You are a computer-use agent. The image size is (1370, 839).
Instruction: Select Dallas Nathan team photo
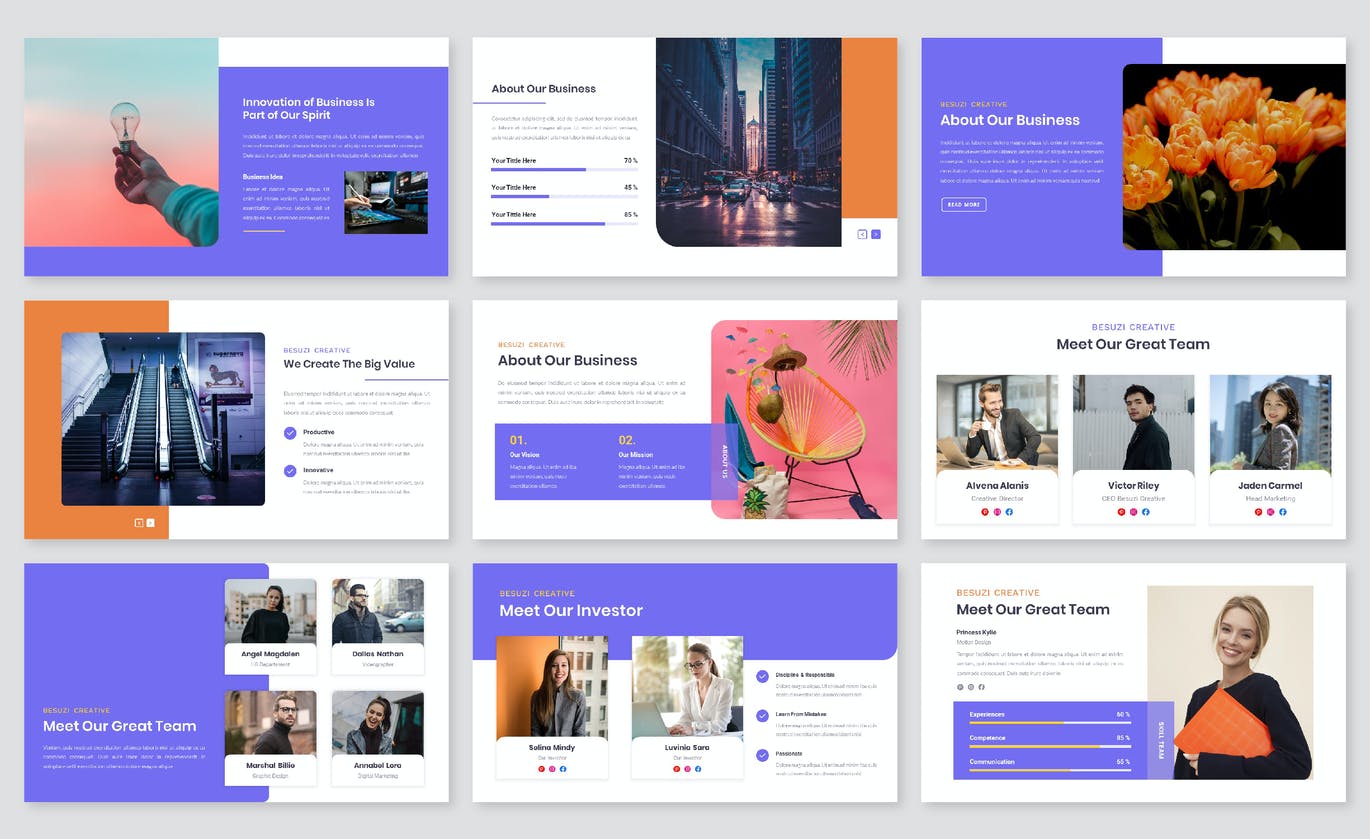coord(378,611)
